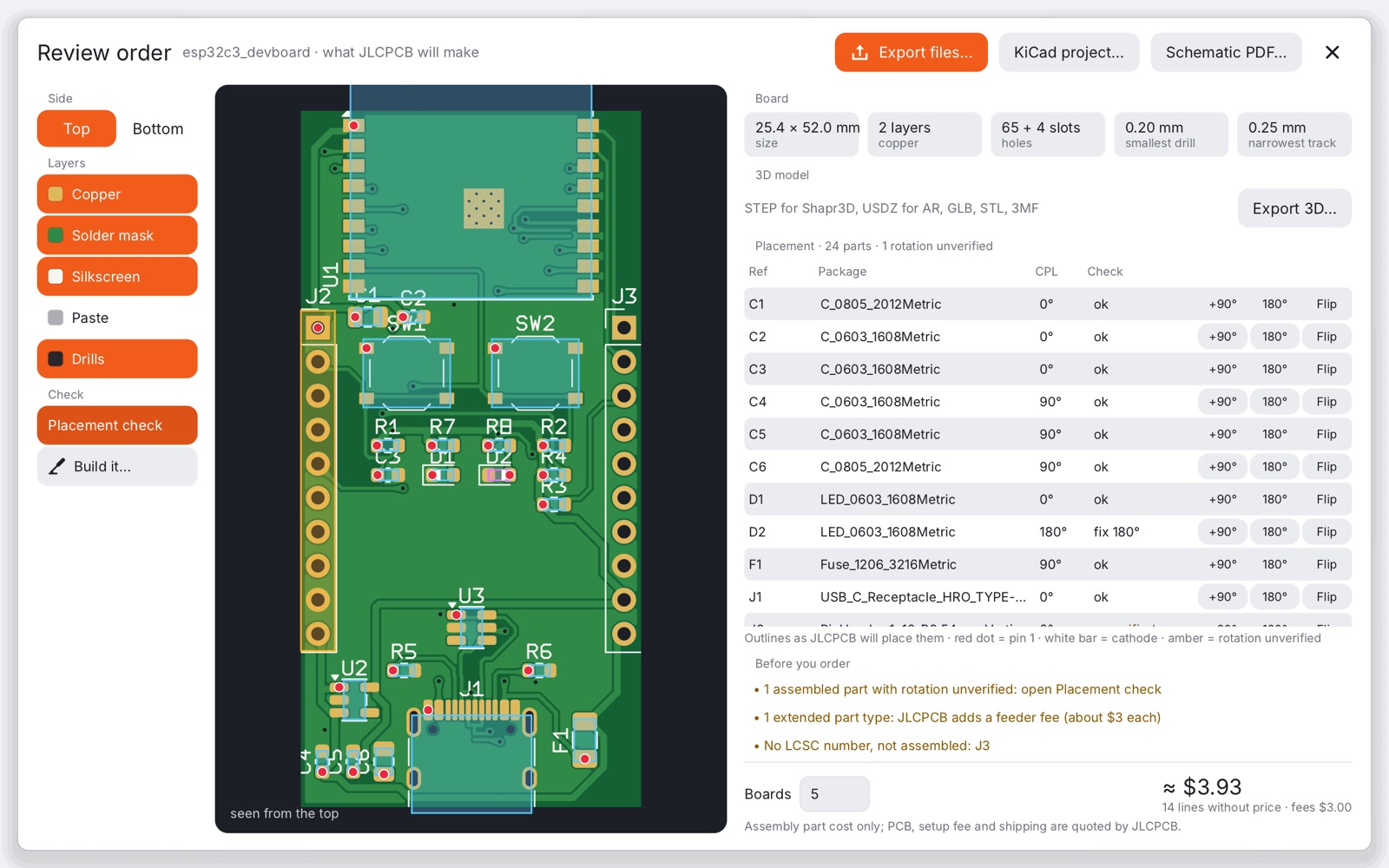1389x868 pixels.
Task: Click the F1 fuse on the board preview
Action: 584,740
